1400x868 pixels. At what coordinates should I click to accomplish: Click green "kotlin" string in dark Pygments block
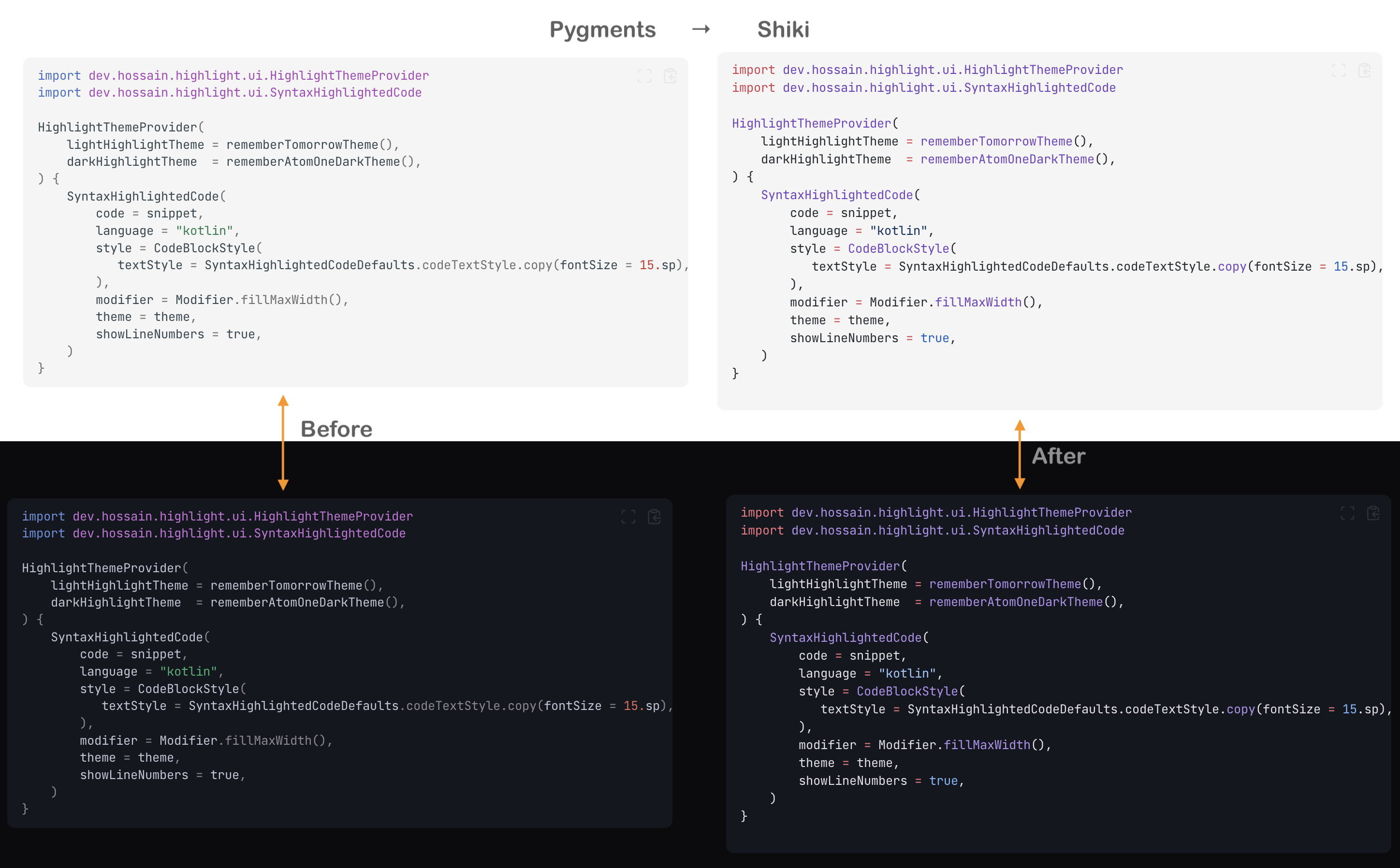click(x=188, y=672)
